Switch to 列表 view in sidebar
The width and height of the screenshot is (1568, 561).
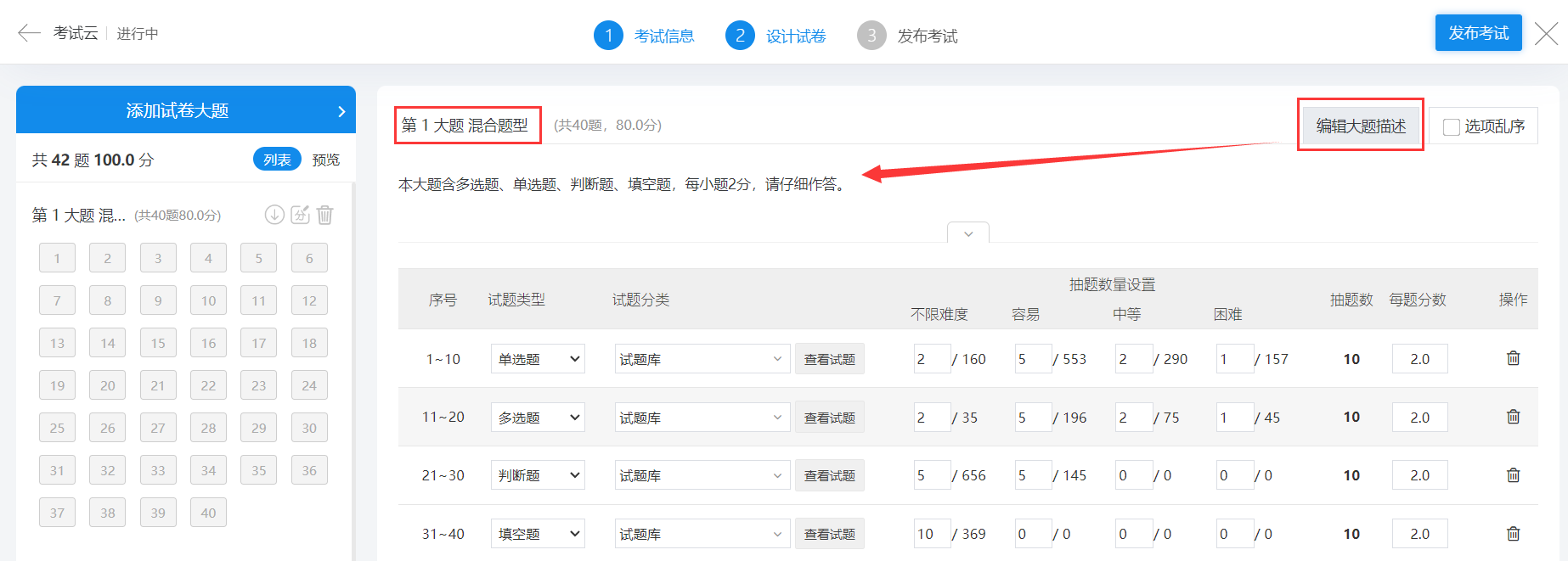277,160
